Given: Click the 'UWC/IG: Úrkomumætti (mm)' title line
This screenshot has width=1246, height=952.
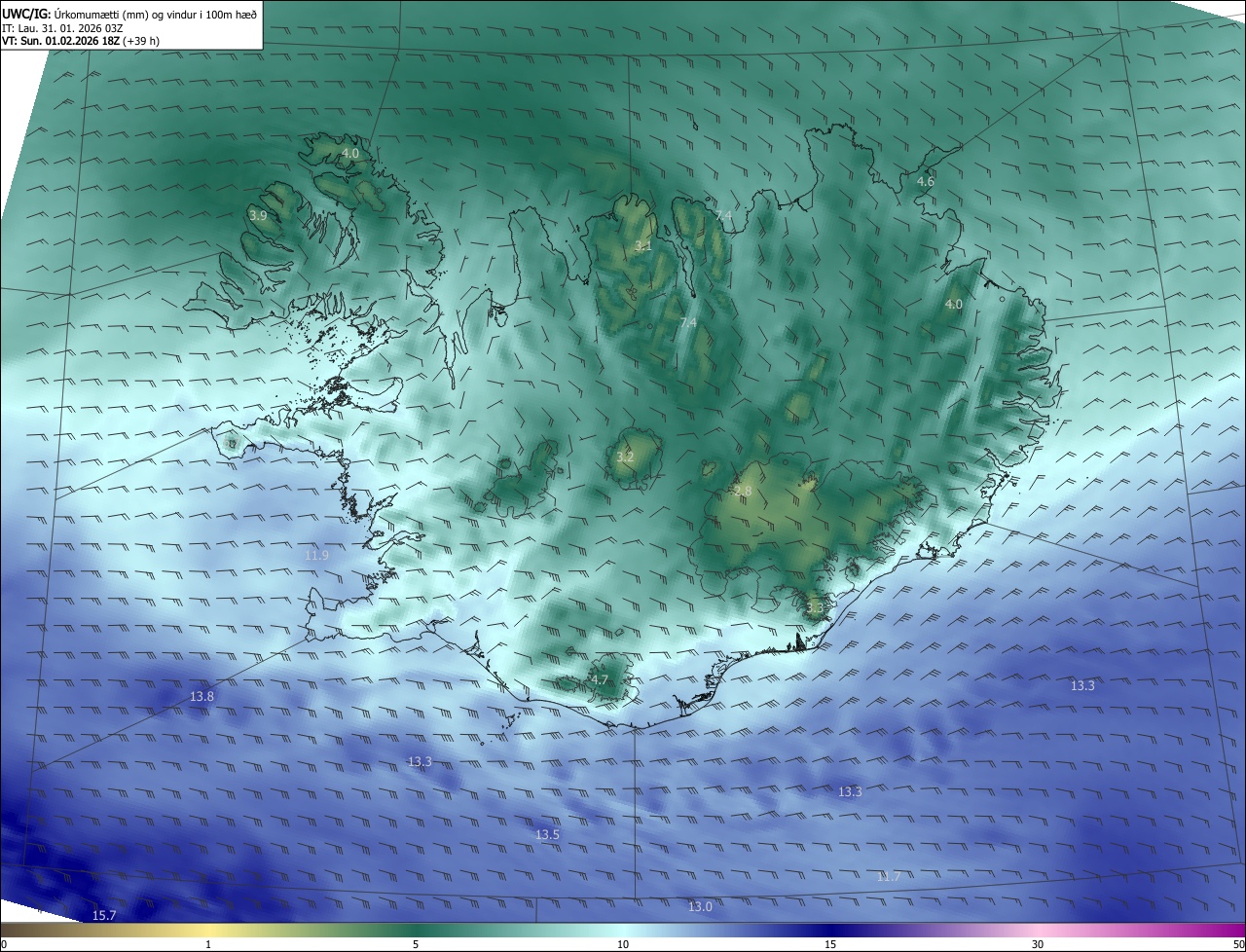Looking at the screenshot, I should 129,15.
